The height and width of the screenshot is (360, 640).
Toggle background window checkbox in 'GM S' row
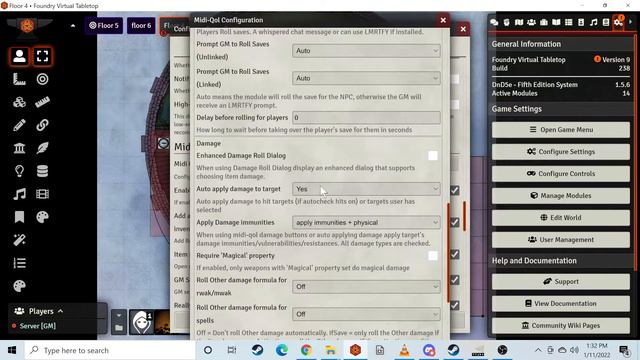tap(455, 280)
